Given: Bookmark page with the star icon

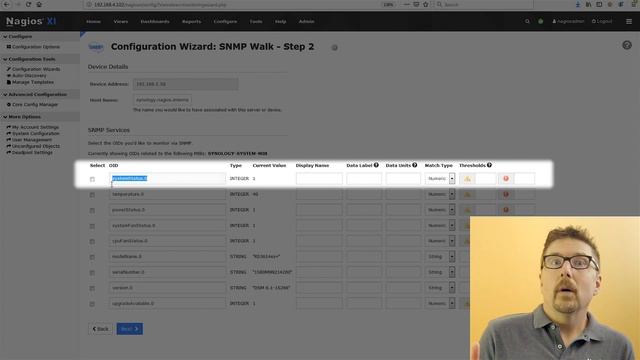Looking at the screenshot, I should click(426, 4).
